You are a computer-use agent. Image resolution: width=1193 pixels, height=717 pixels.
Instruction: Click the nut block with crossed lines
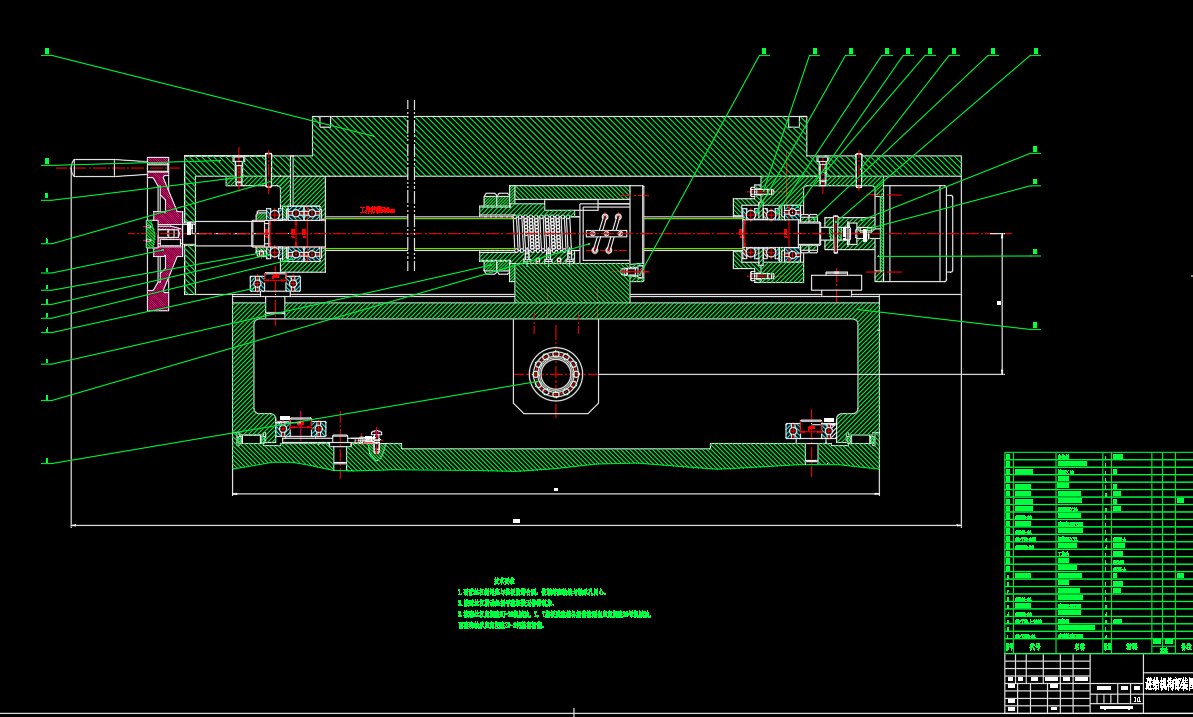604,235
